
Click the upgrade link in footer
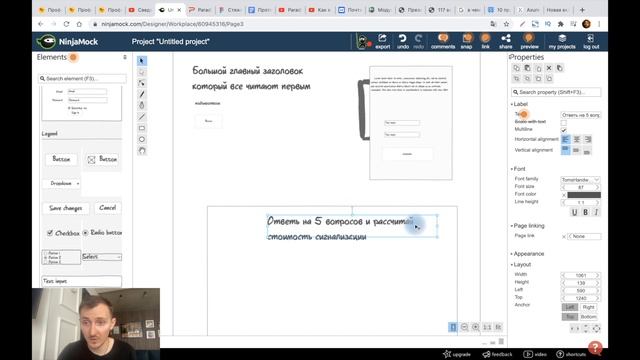click(457, 354)
